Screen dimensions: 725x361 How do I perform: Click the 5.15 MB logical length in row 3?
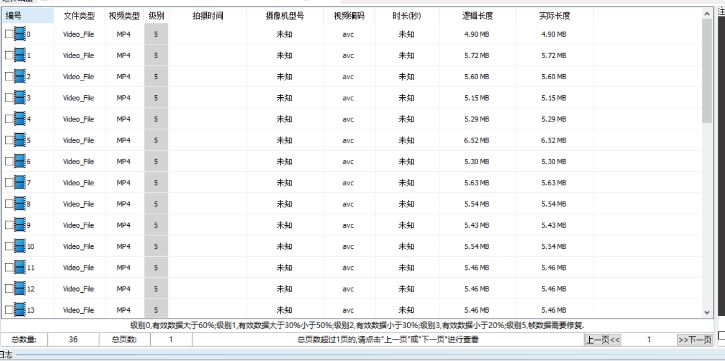[477, 98]
